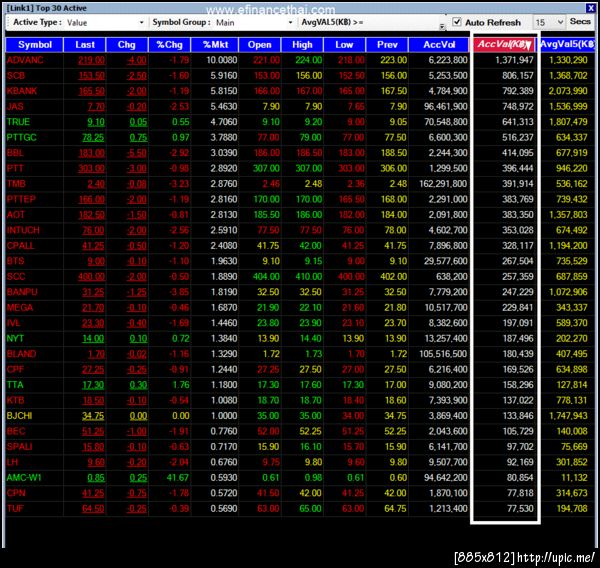This screenshot has height=568, width=600.
Task: Click SCC high price 410.00
Action: pyautogui.click(x=309, y=276)
